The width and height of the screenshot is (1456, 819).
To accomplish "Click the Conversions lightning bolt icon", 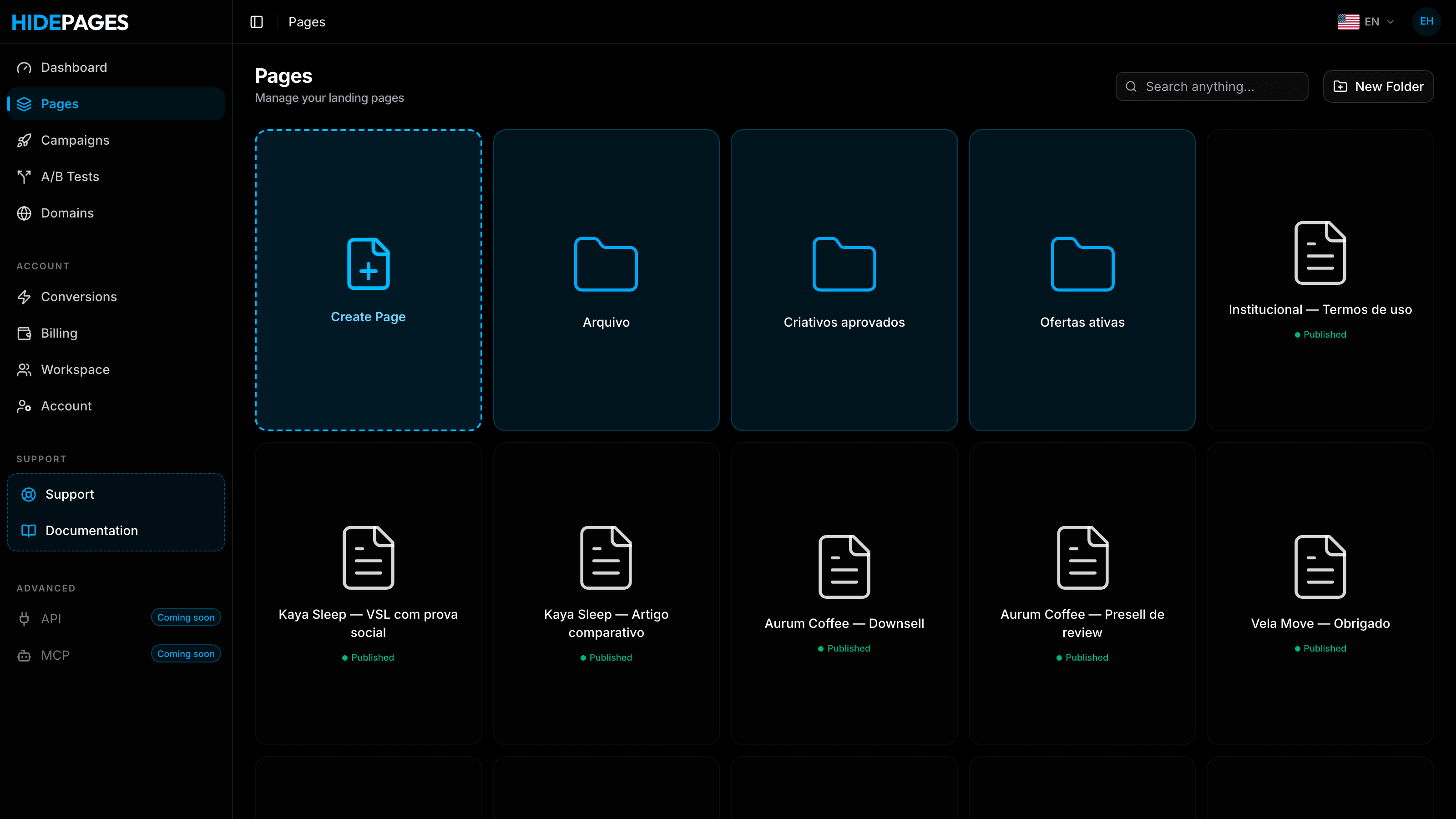I will [24, 297].
